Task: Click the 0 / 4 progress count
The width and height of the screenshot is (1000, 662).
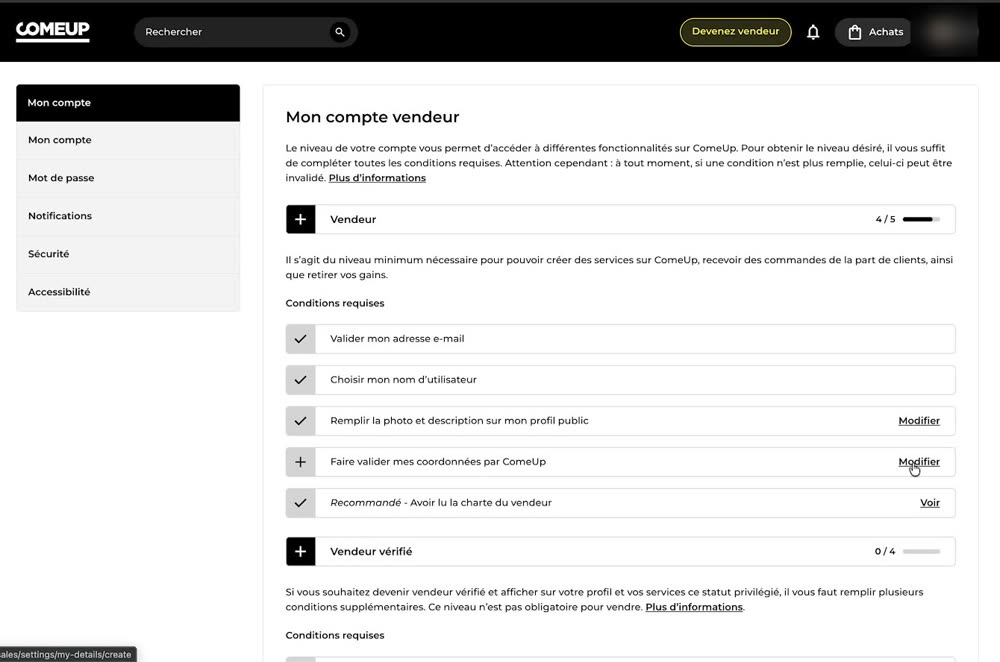Action: point(885,552)
